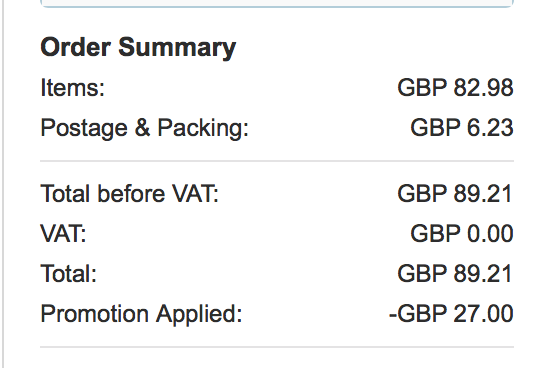
Task: Click the divider line below Promotion Applied
Action: (277, 347)
